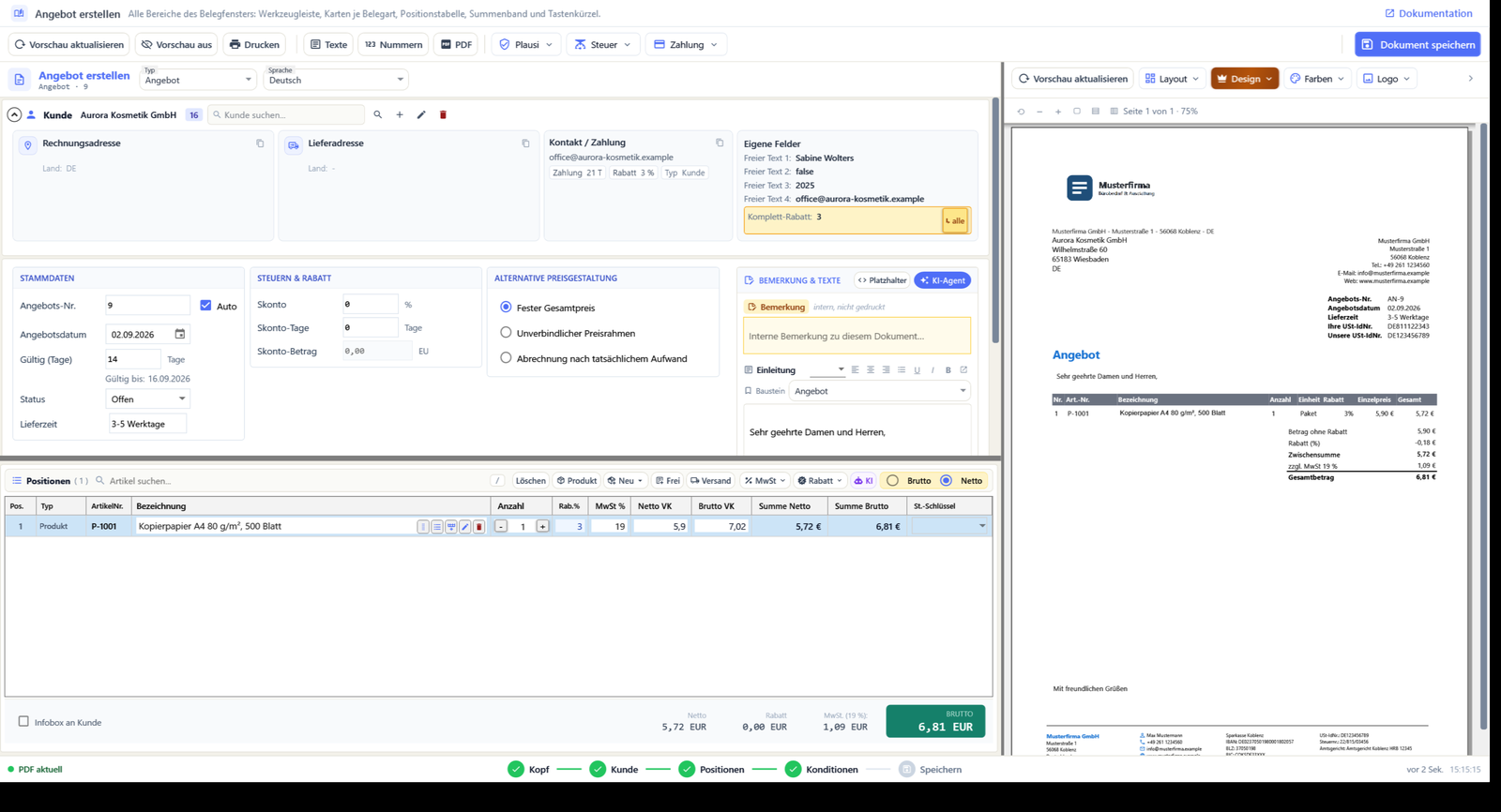The width and height of the screenshot is (1501, 812).
Task: Open the Sprache dropdown showing Deutsch
Action: point(335,79)
